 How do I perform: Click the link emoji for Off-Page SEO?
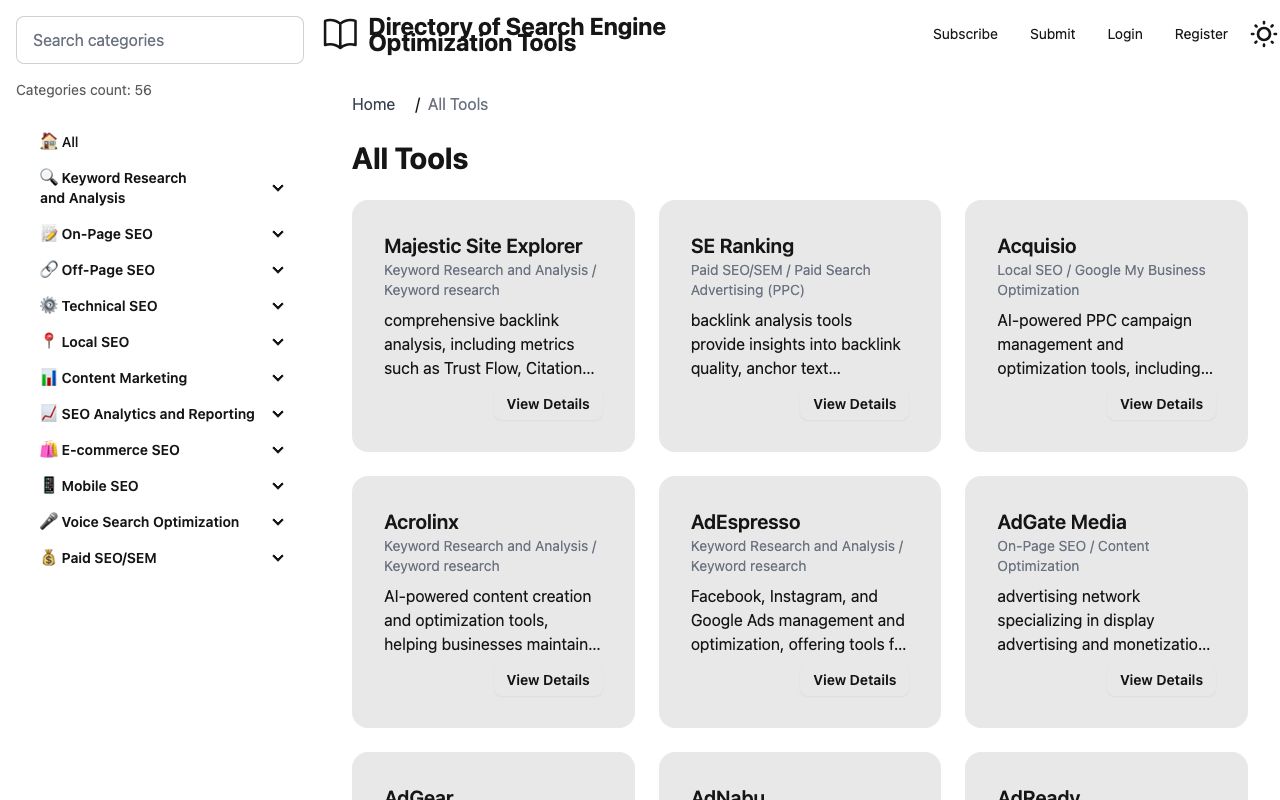tap(49, 269)
